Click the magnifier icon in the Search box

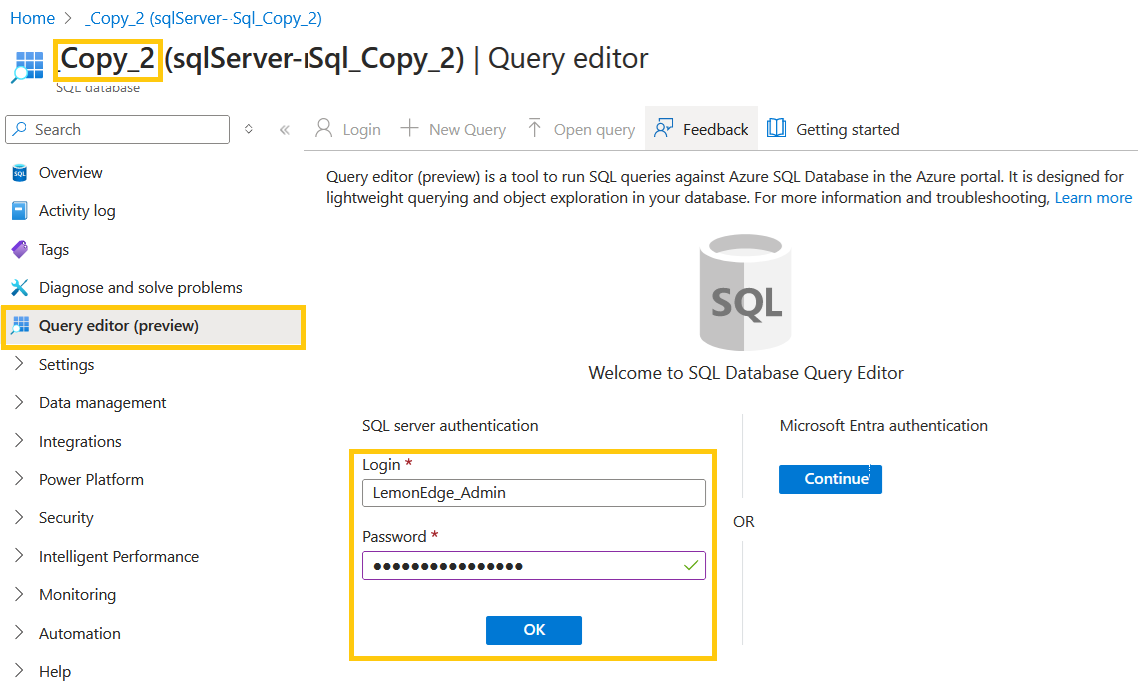pyautogui.click(x=20, y=129)
